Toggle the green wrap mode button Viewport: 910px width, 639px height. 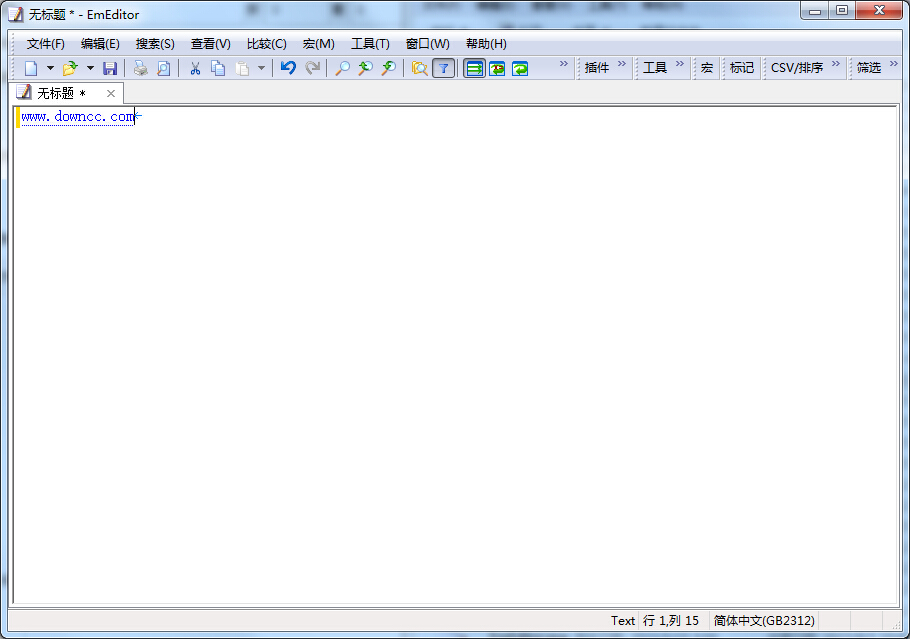tap(474, 68)
